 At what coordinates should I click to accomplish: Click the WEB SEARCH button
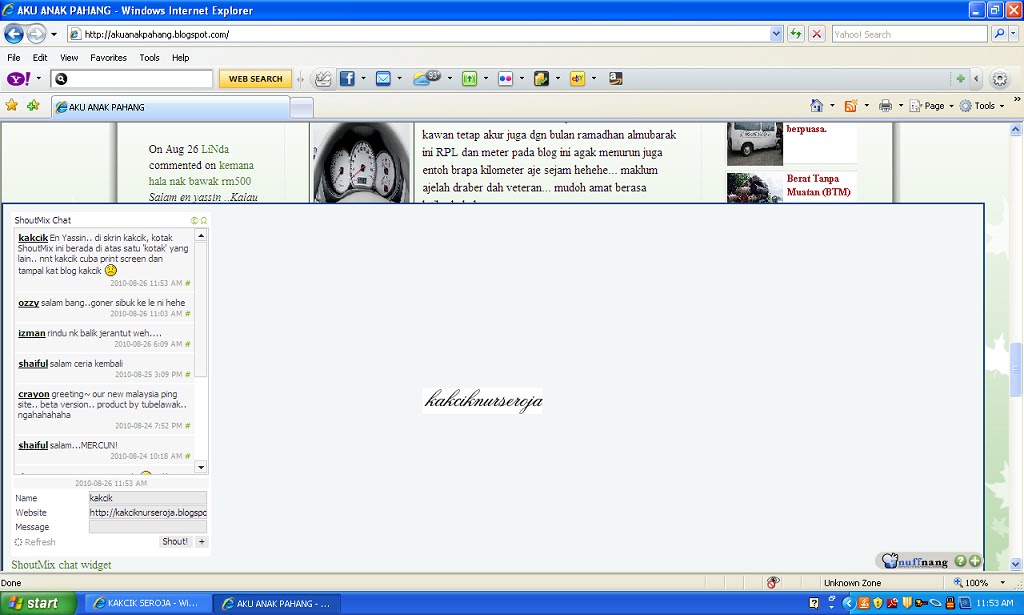pyautogui.click(x=255, y=79)
